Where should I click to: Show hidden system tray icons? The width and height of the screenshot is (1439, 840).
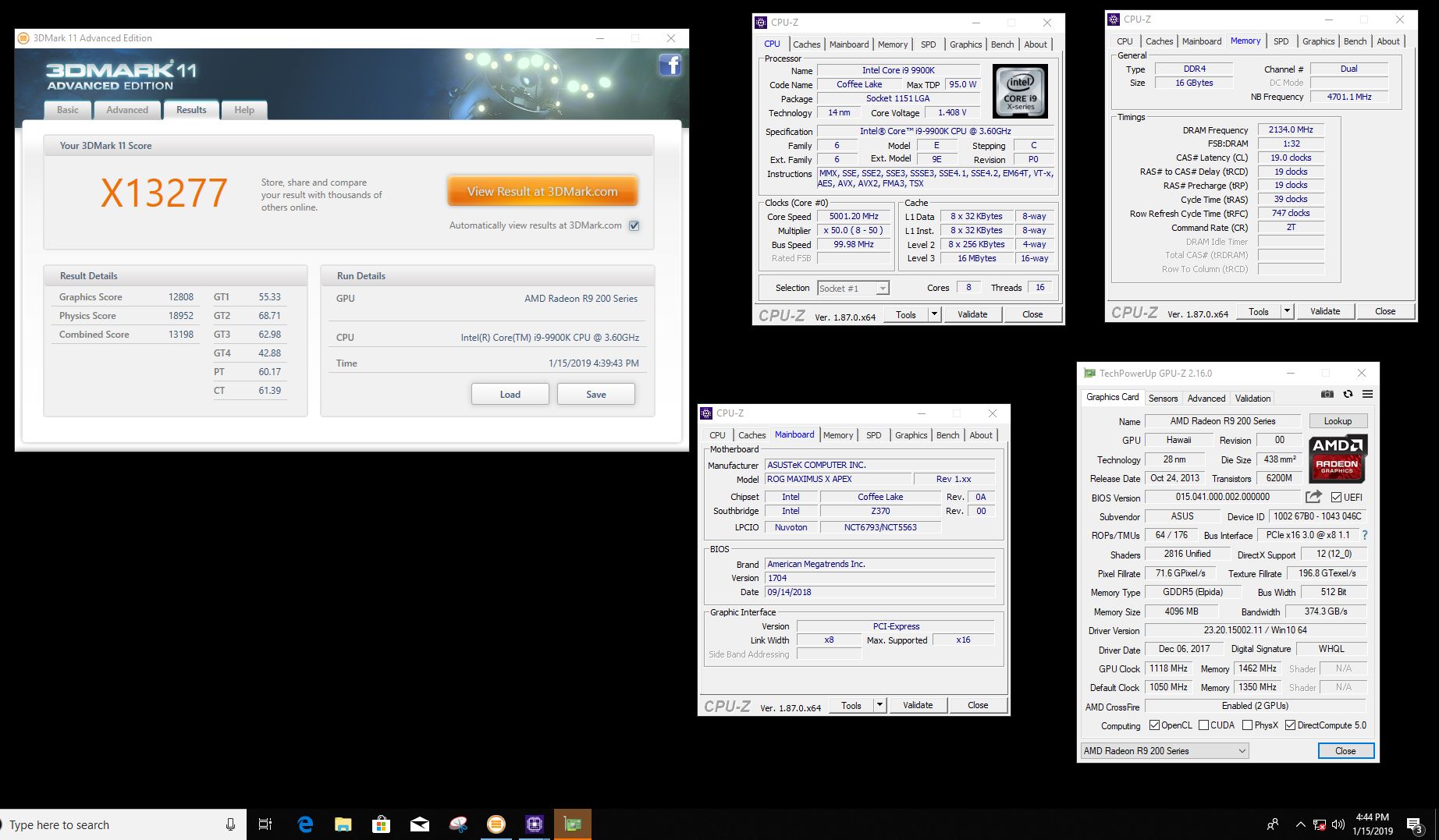[1300, 824]
